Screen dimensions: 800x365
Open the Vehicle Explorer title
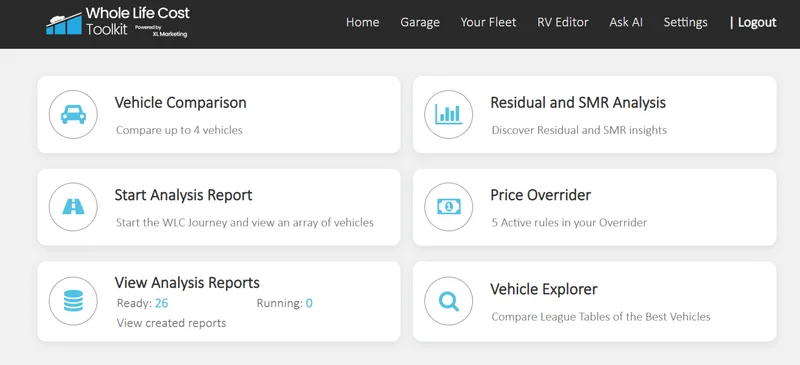point(544,289)
